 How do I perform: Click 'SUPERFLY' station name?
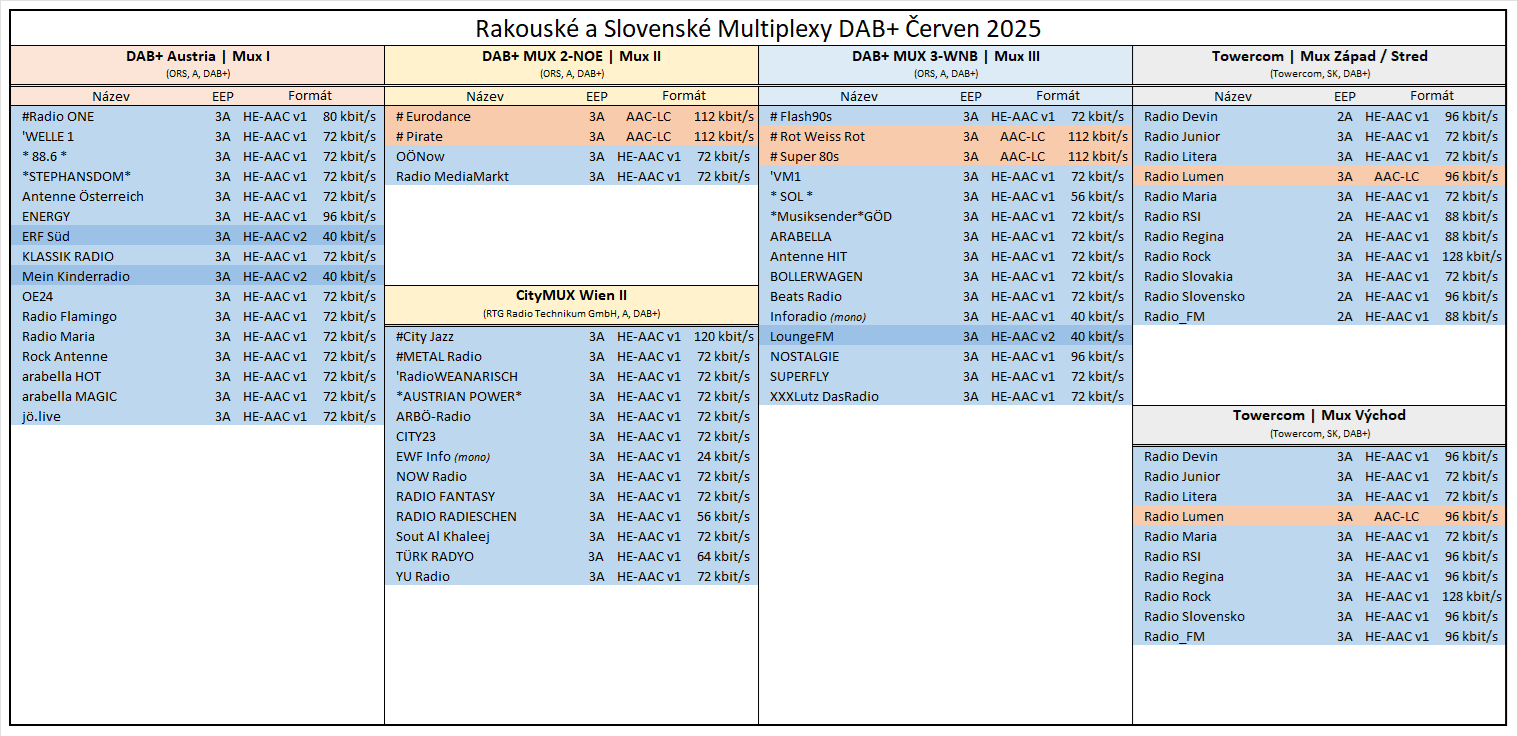click(799, 376)
